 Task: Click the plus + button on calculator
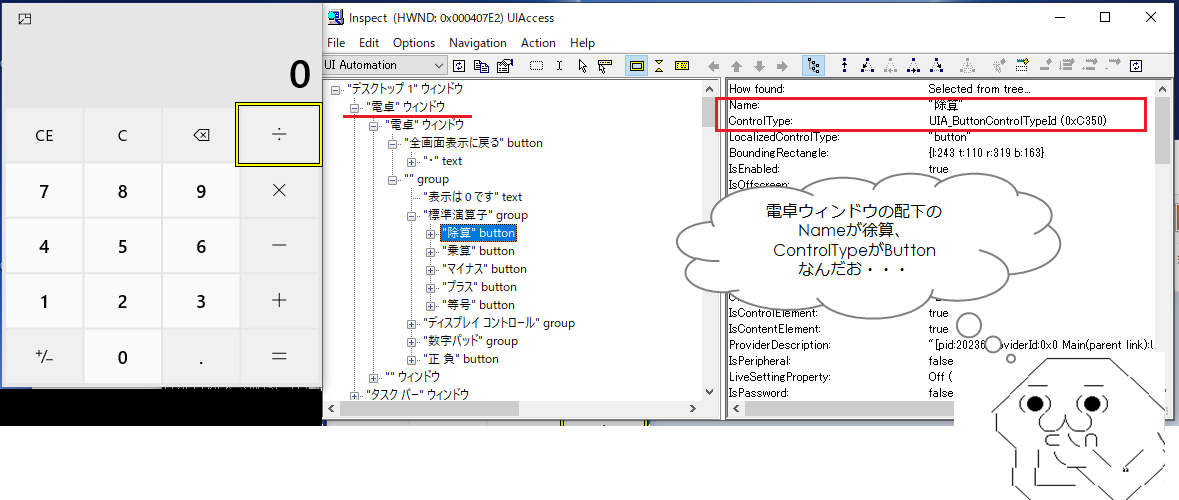point(279,302)
